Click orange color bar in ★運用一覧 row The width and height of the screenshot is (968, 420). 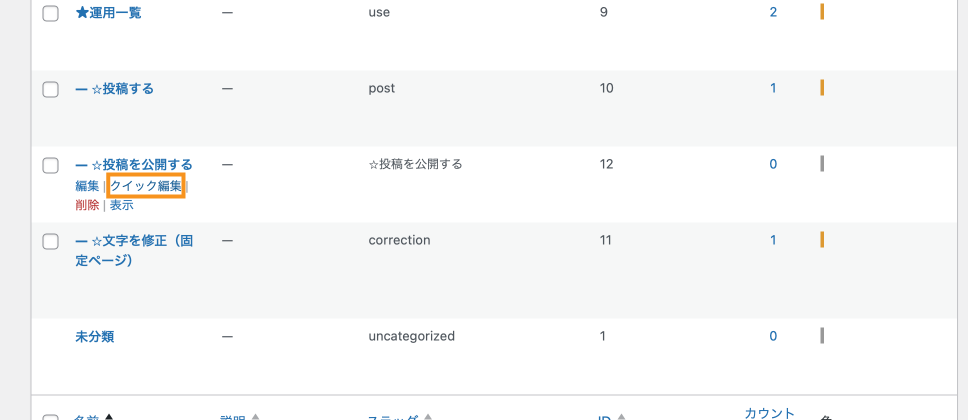[822, 13]
